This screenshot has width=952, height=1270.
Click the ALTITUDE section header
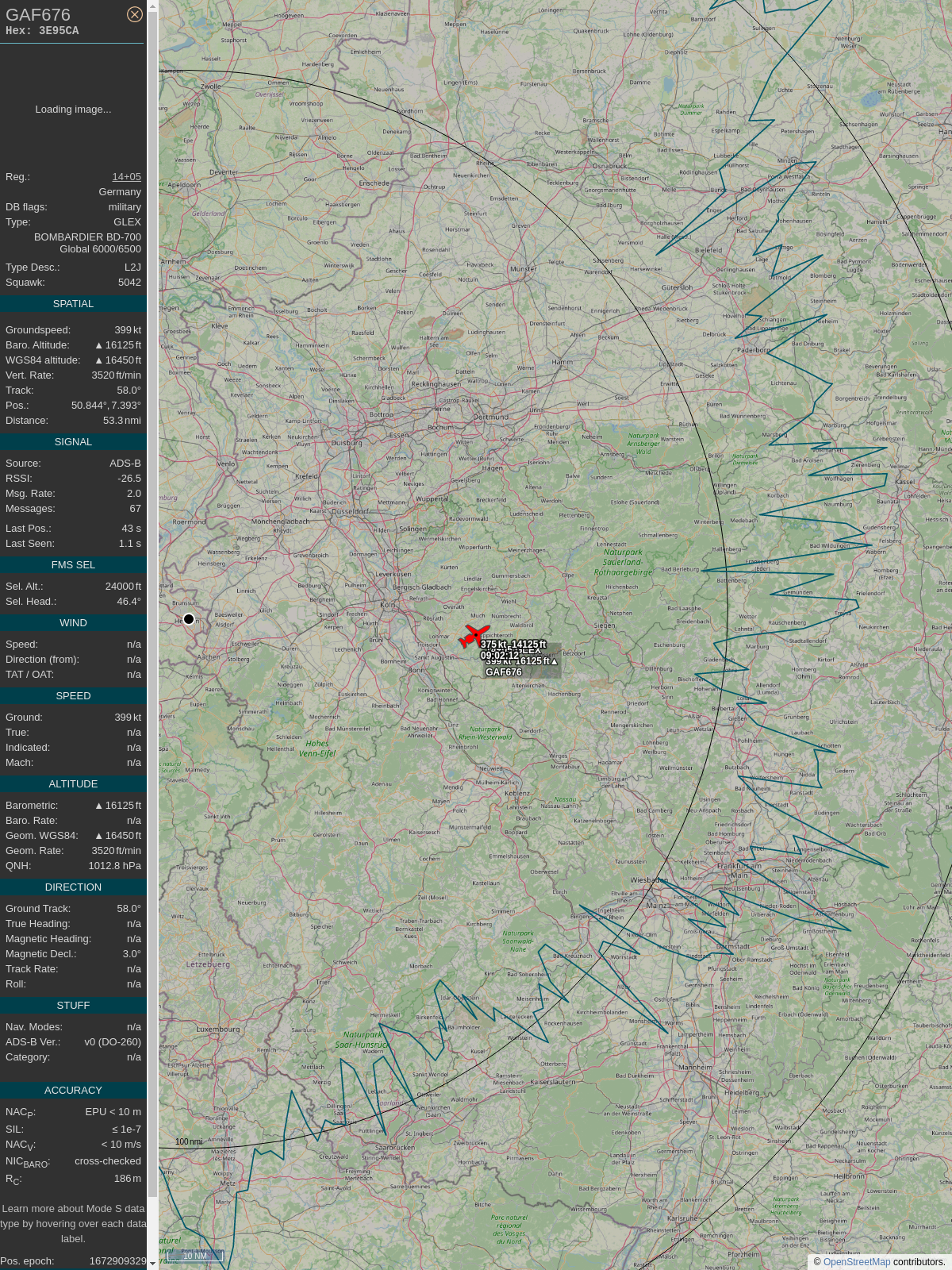[73, 784]
